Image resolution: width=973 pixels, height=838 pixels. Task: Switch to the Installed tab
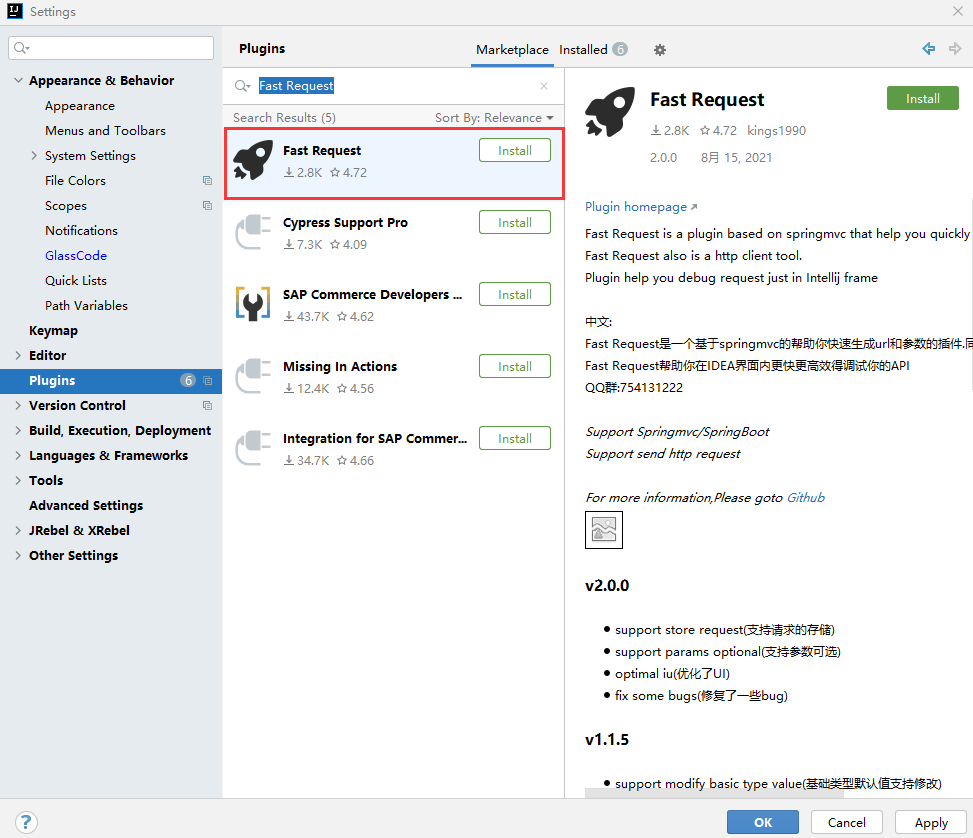click(x=585, y=49)
